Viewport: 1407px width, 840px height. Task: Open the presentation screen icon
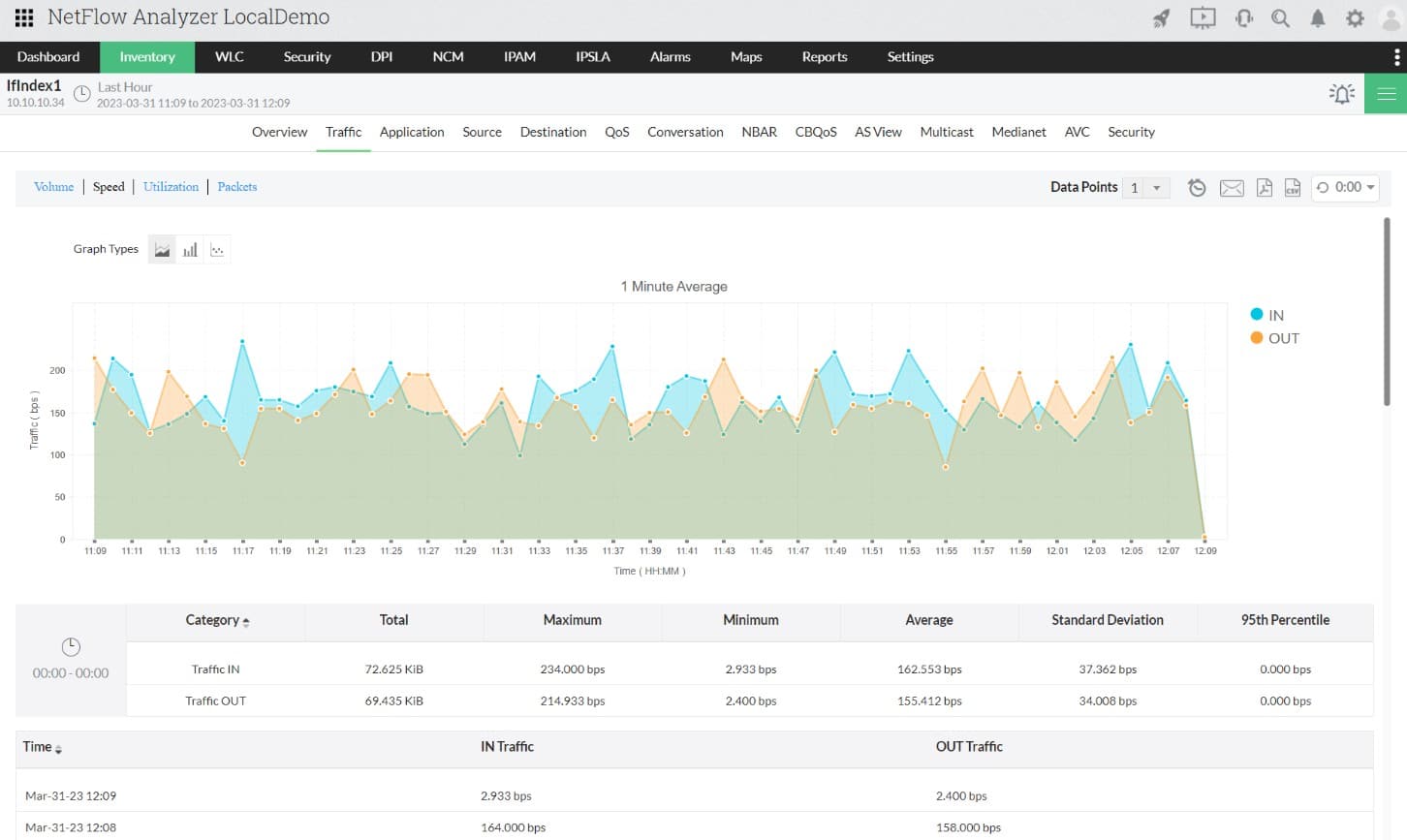coord(1203,18)
